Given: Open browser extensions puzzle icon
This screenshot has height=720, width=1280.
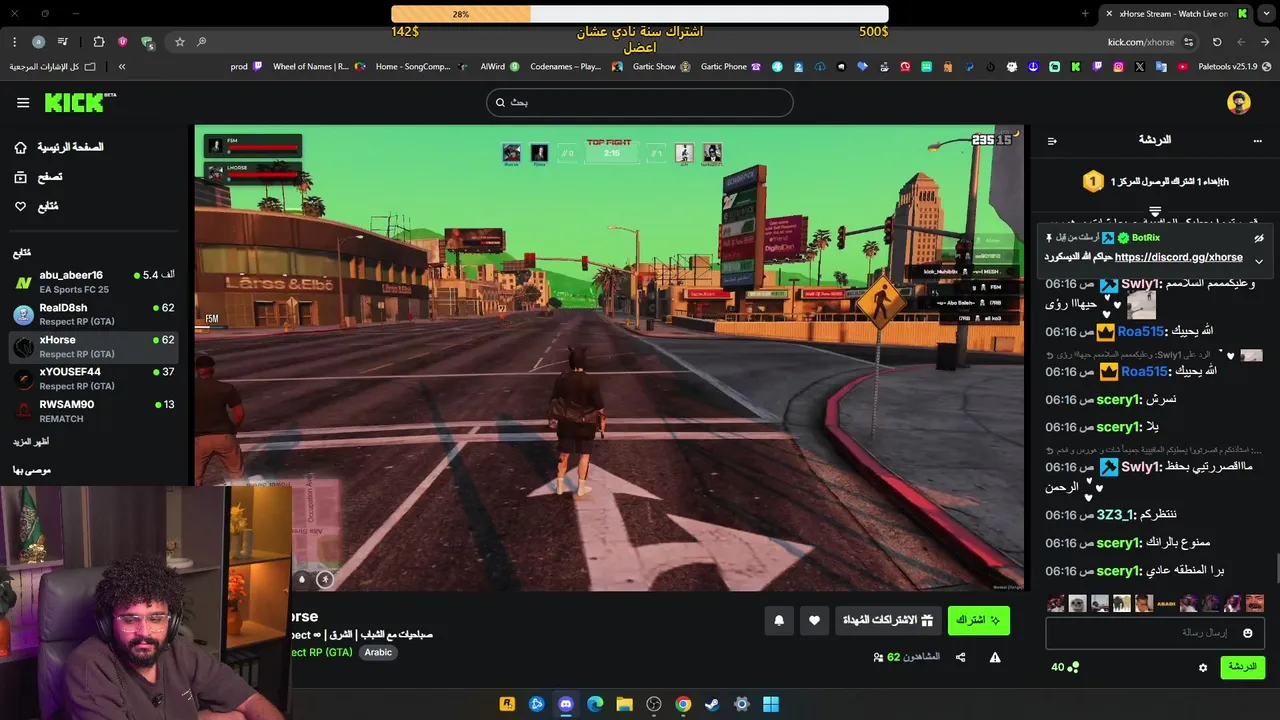Looking at the screenshot, I should 98,42.
